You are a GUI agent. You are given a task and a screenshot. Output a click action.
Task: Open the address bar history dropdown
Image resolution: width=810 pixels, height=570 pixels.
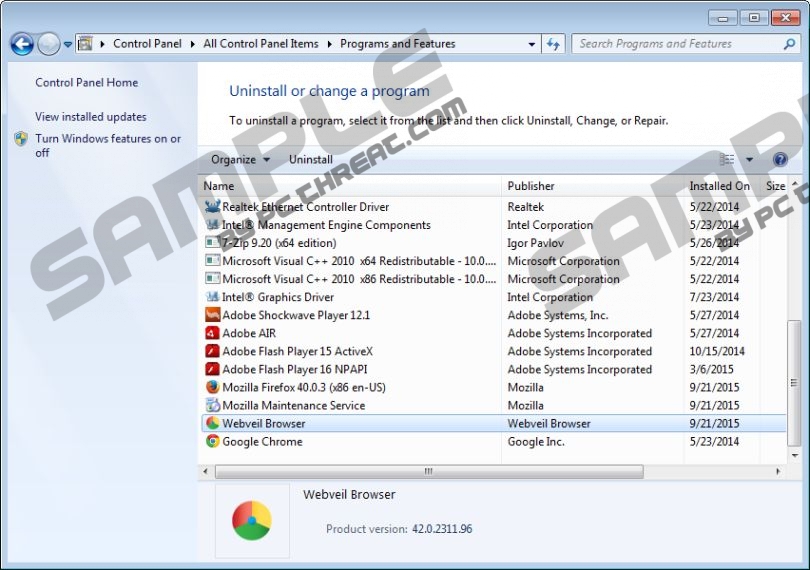pos(532,44)
